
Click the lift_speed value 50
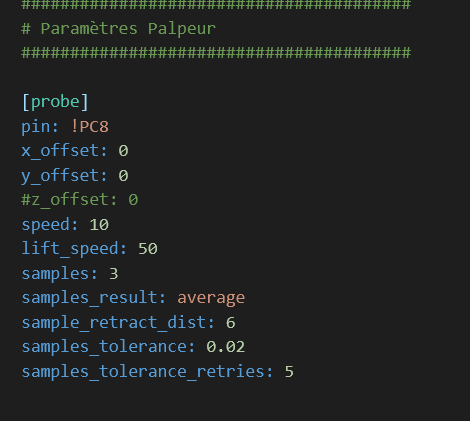pyautogui.click(x=148, y=249)
